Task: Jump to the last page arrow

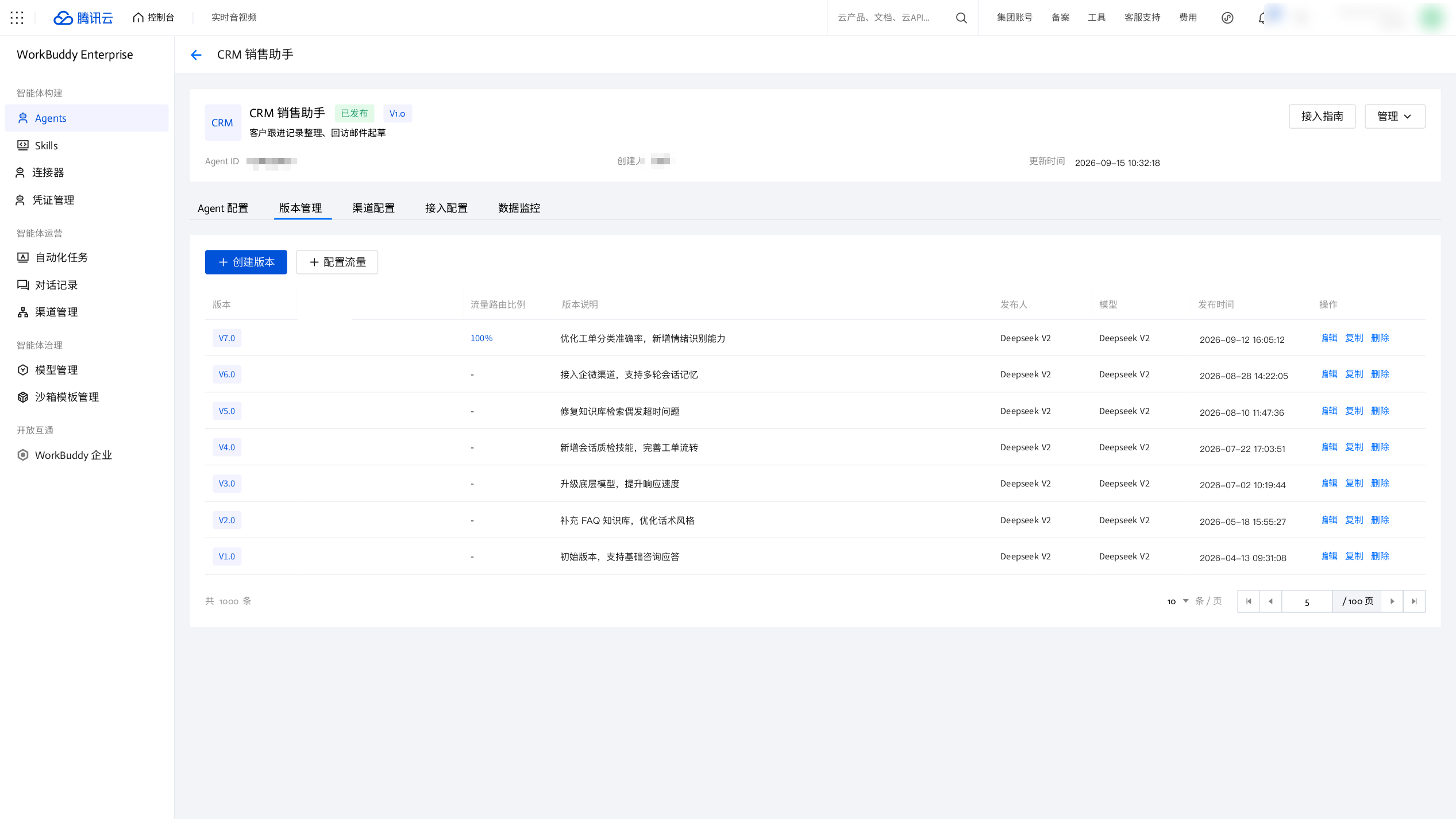Action: click(x=1414, y=601)
